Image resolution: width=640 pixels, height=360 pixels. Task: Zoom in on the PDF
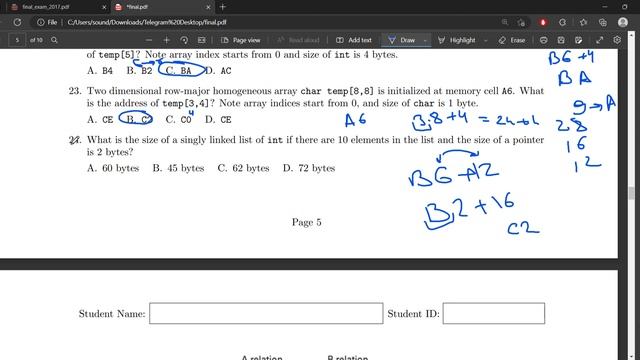[166, 40]
